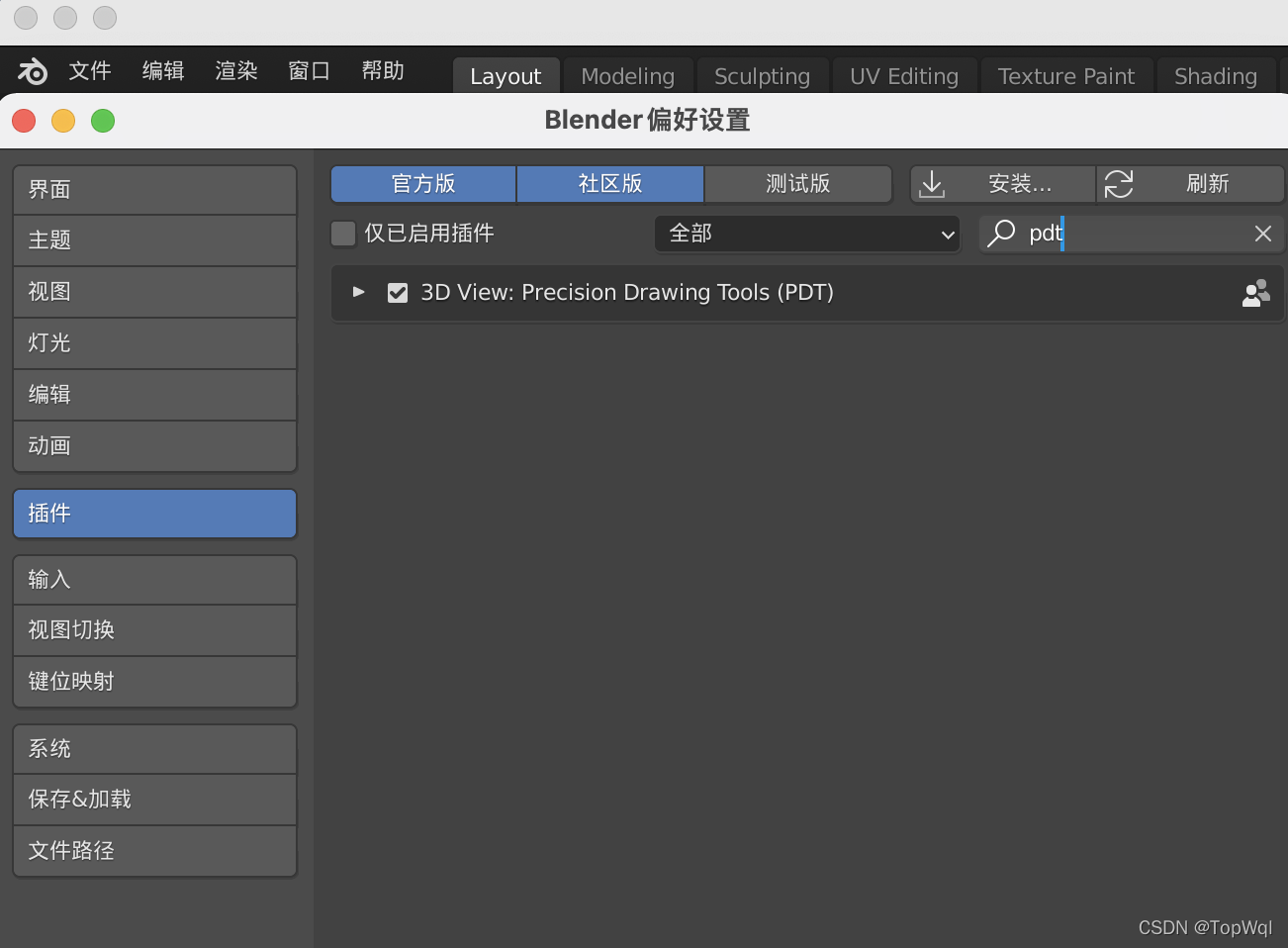The width and height of the screenshot is (1288, 948).
Task: Toggle the 官方版 filter button
Action: point(423,184)
